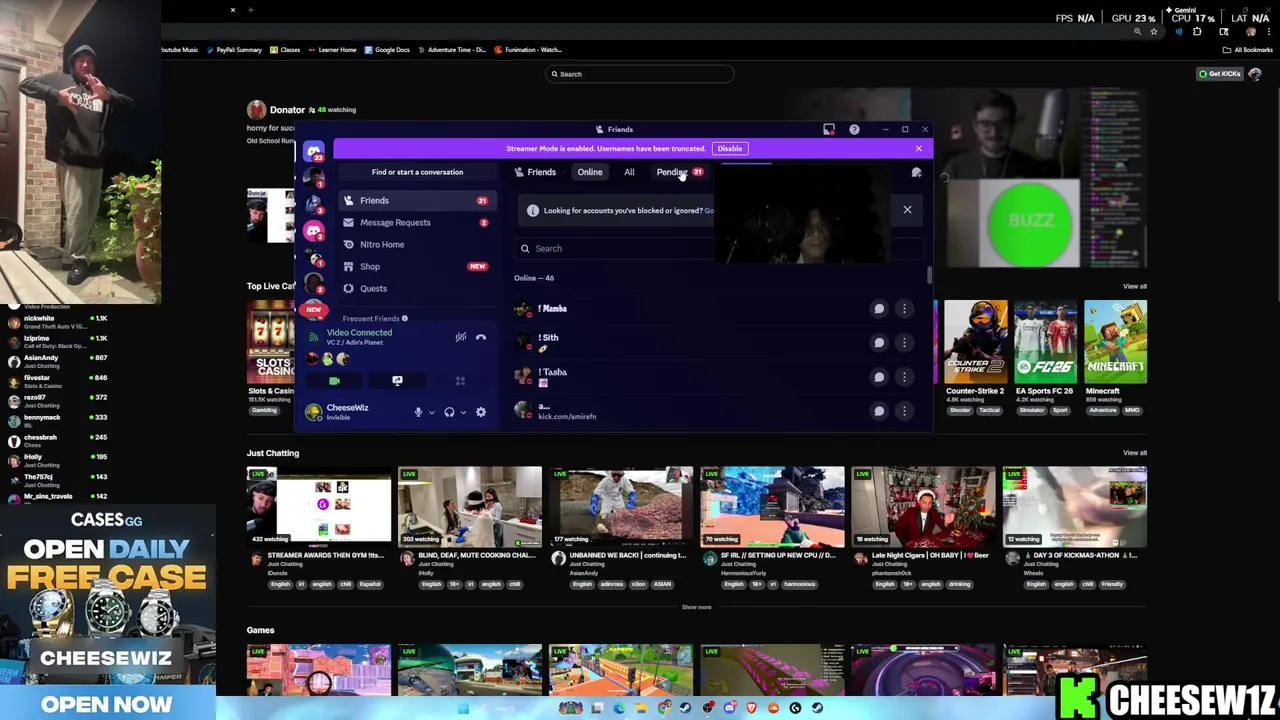Switch to Online friends tab
This screenshot has width=1280, height=720.
[590, 172]
